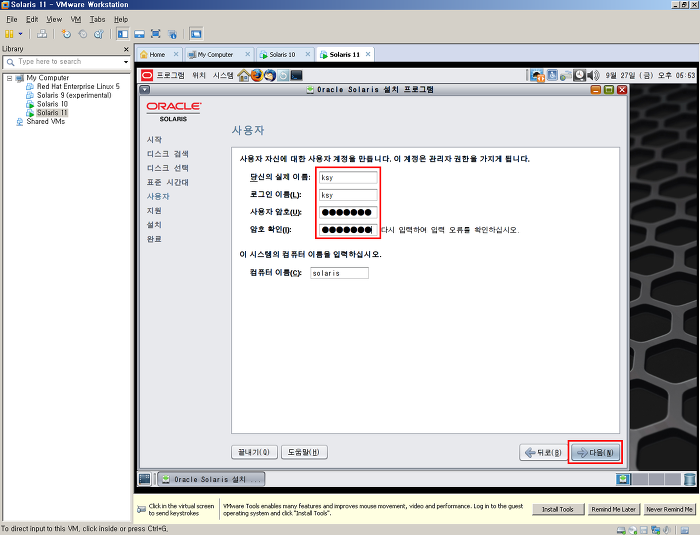
Task: Select Solaris 10 in the library tree
Action: point(52,104)
